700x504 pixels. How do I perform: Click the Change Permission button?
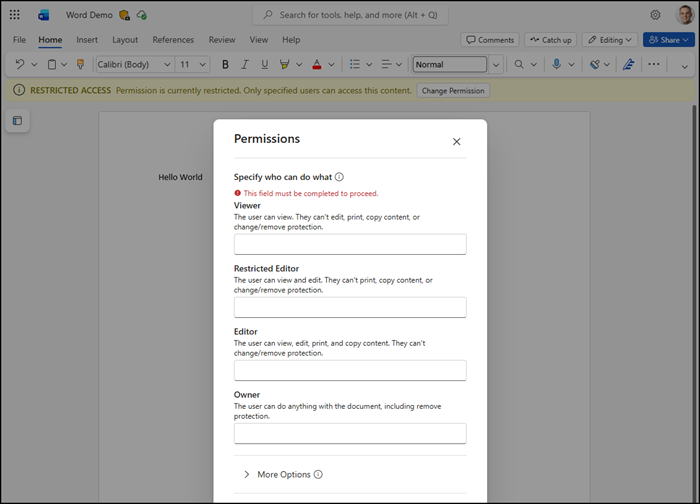point(453,91)
